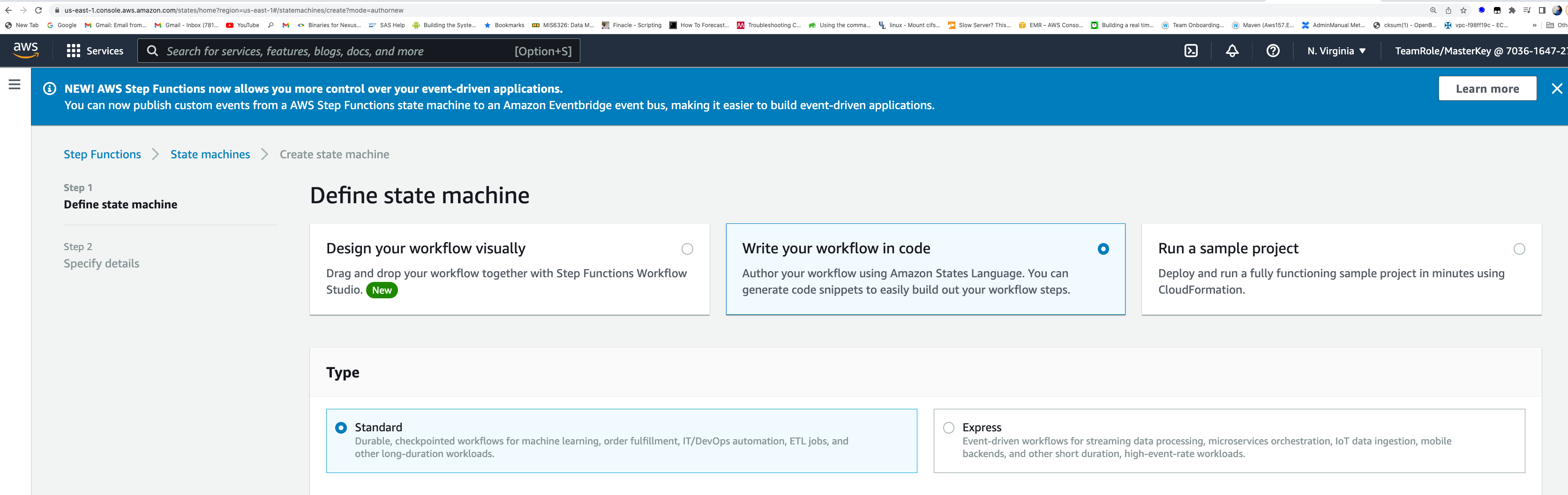
Task: Dismiss the blue announcement banner
Action: point(1556,89)
